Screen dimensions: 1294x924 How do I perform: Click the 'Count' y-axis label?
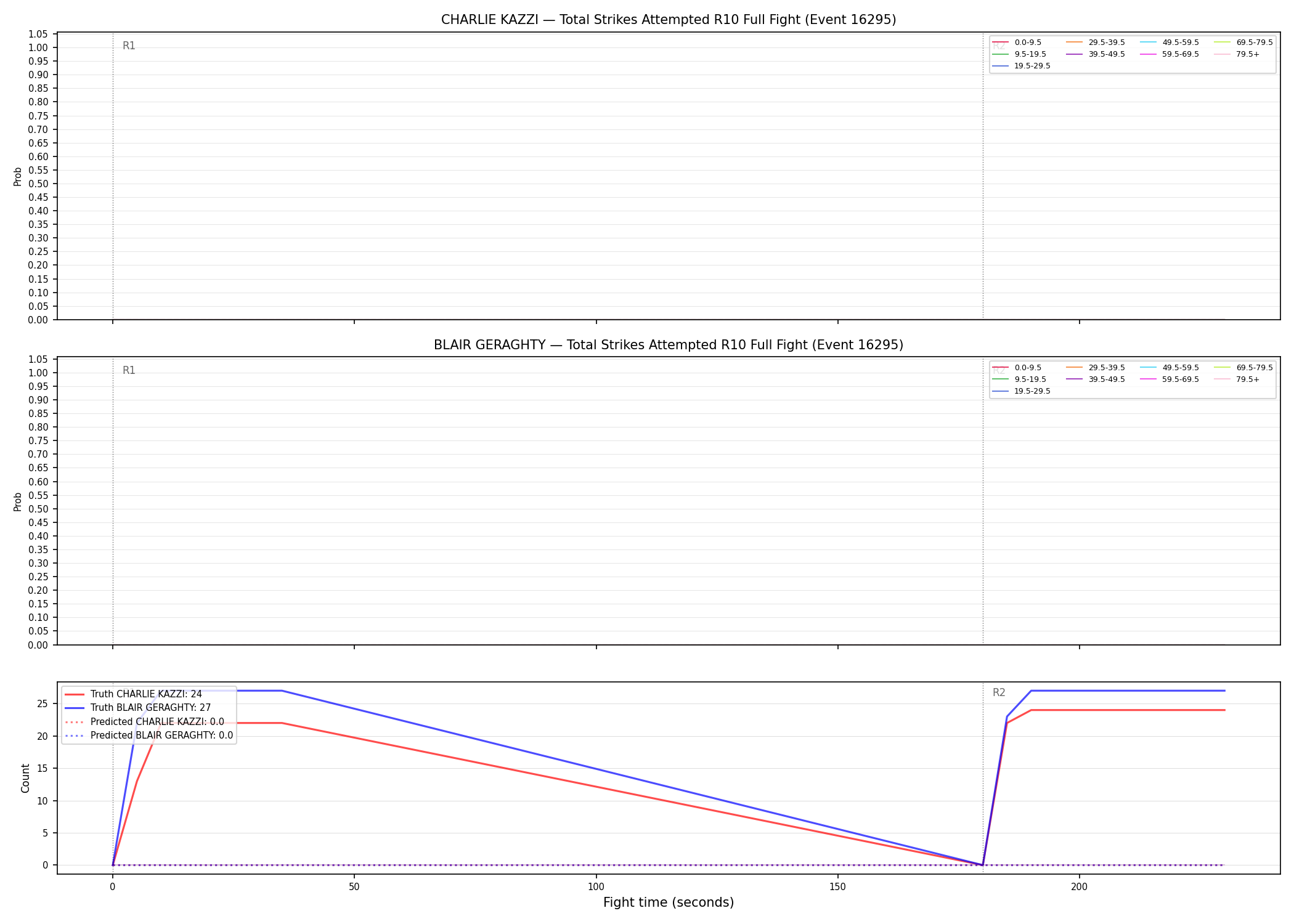point(25,778)
